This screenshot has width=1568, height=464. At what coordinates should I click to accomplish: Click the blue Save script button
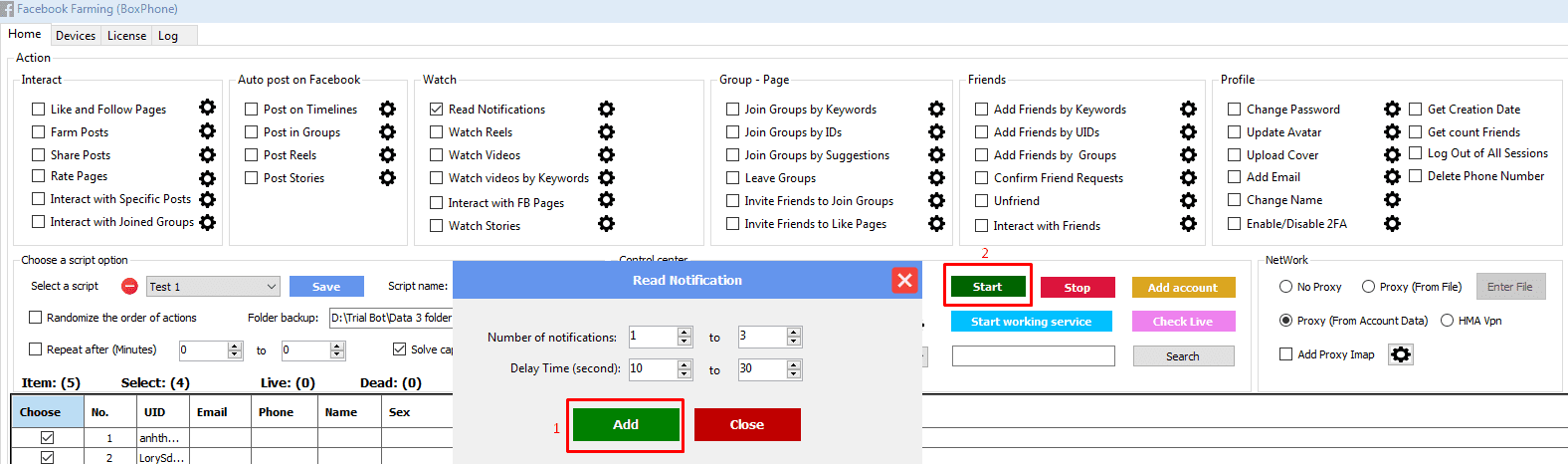coord(326,287)
